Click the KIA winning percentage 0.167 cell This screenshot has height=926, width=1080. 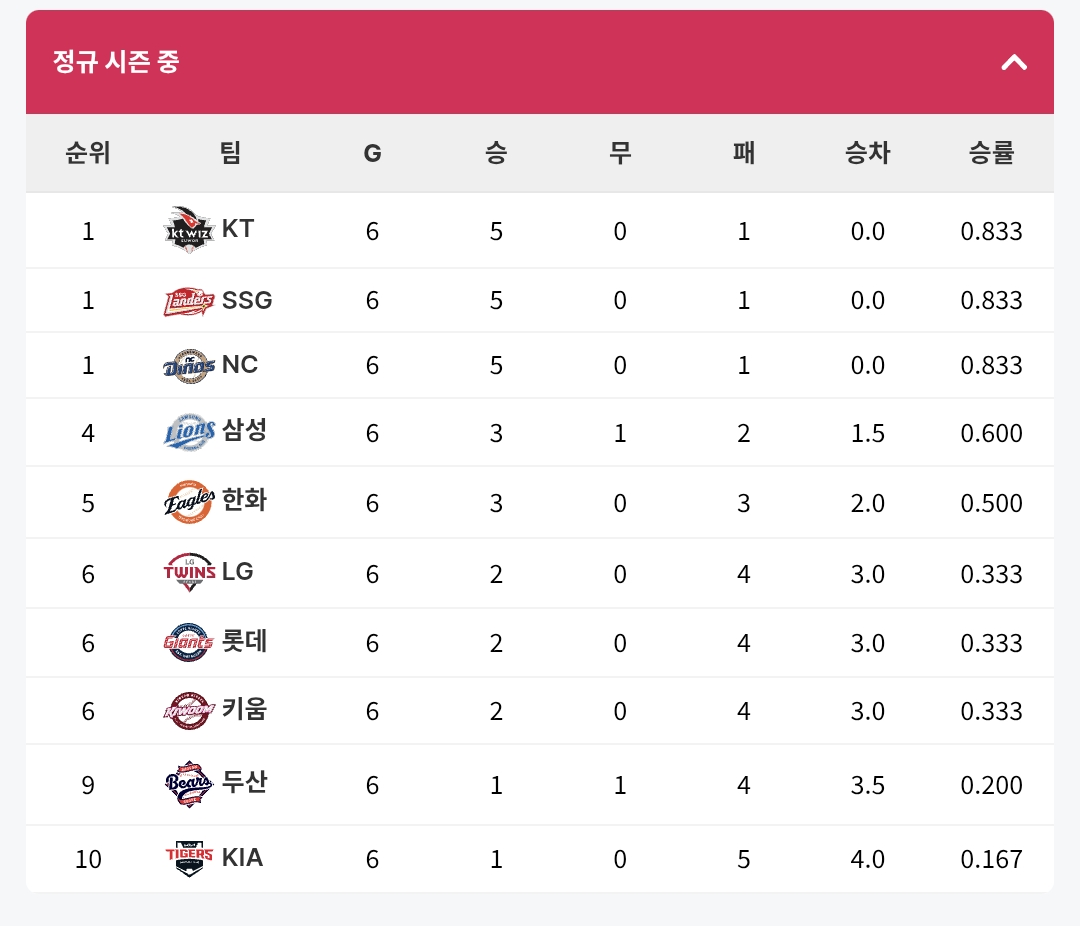click(x=991, y=859)
